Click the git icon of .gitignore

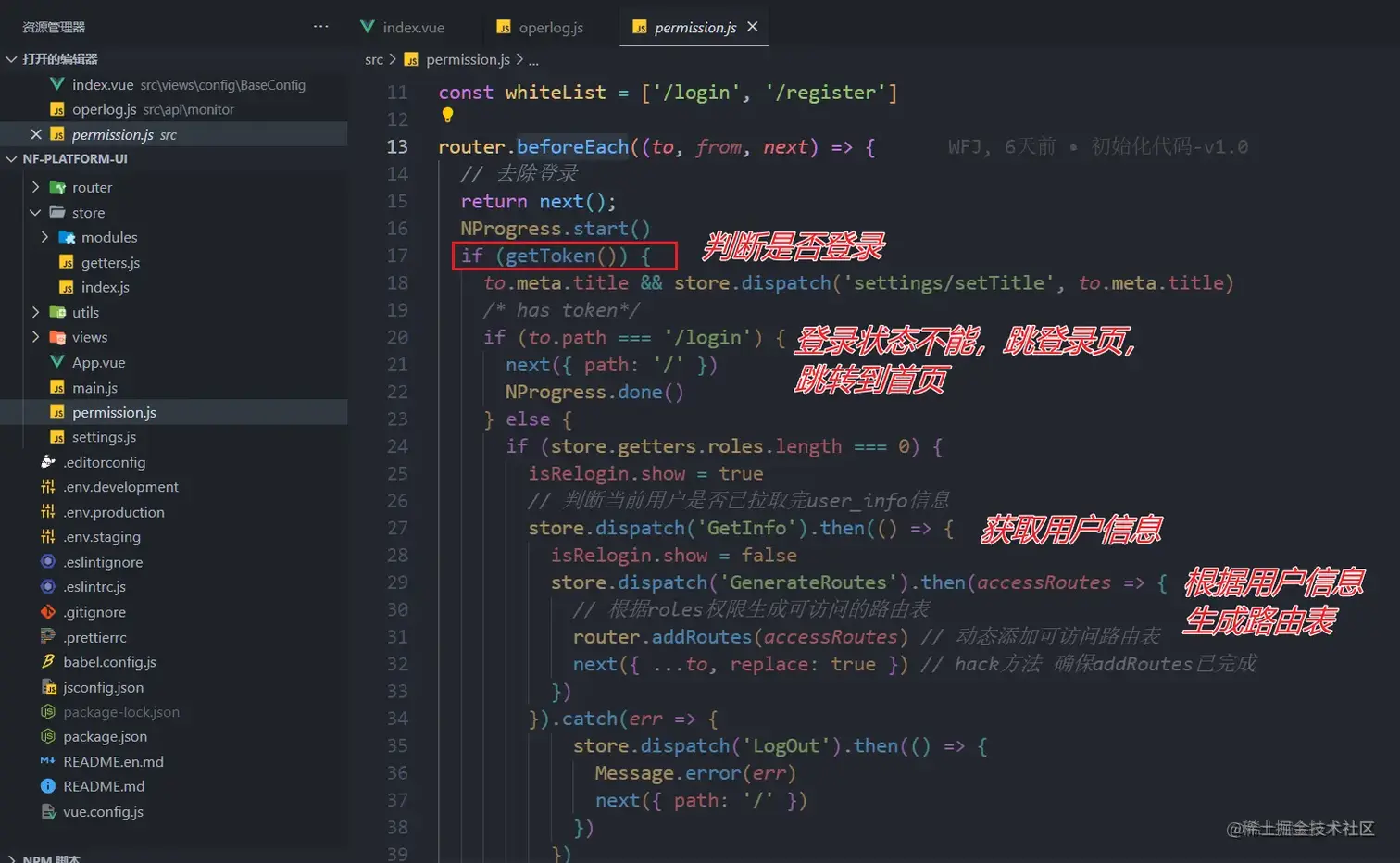48,612
